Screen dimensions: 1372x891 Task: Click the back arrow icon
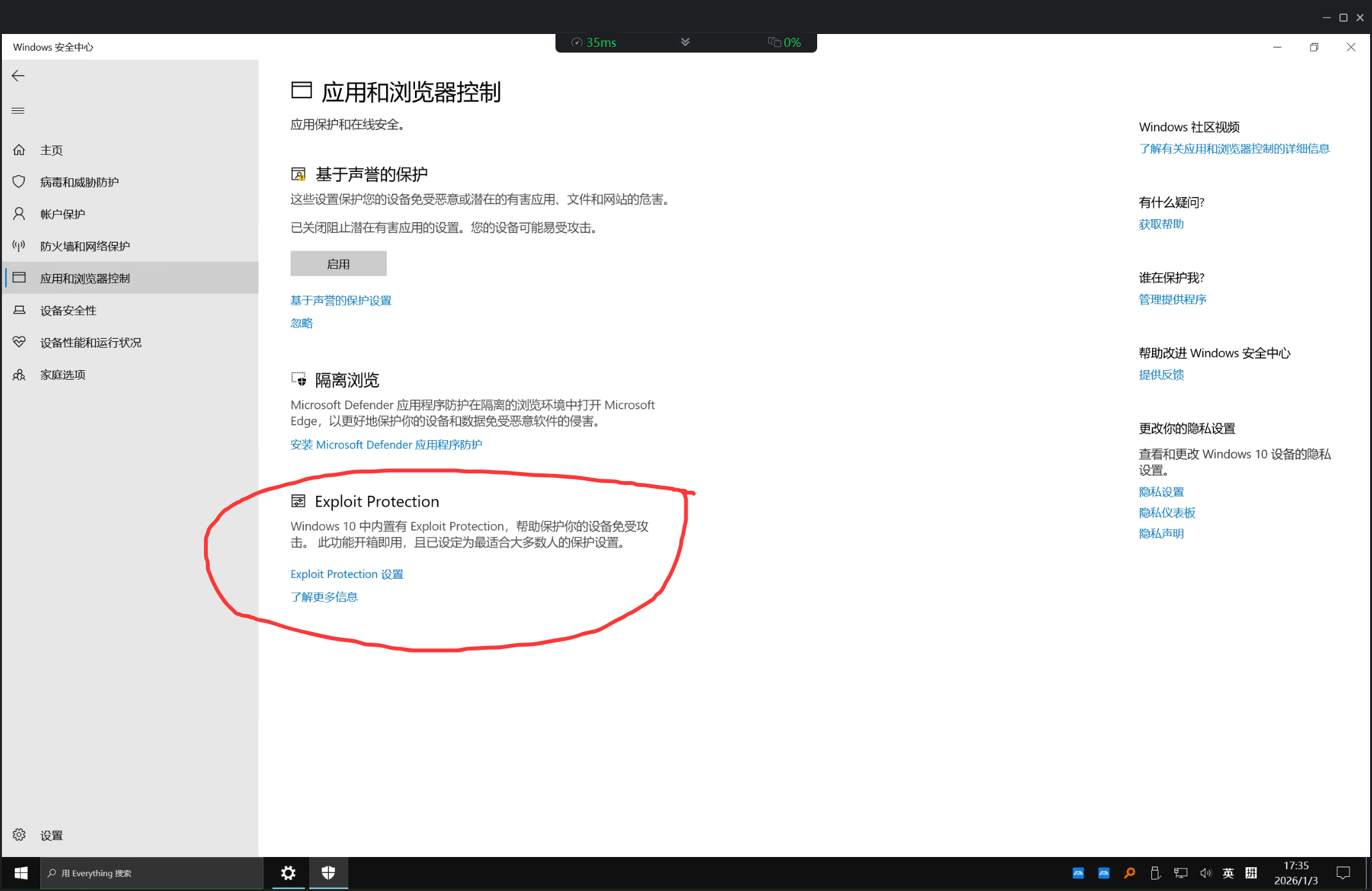click(18, 76)
